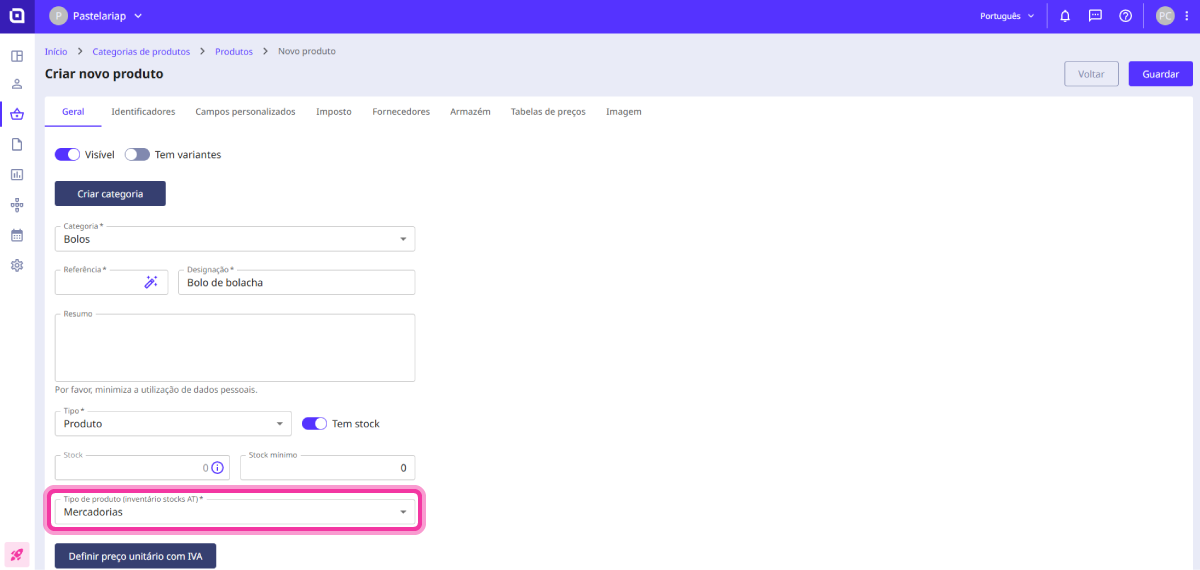This screenshot has width=1200, height=570.
Task: Click the rocket icon at sidebar bottom
Action: [17, 553]
